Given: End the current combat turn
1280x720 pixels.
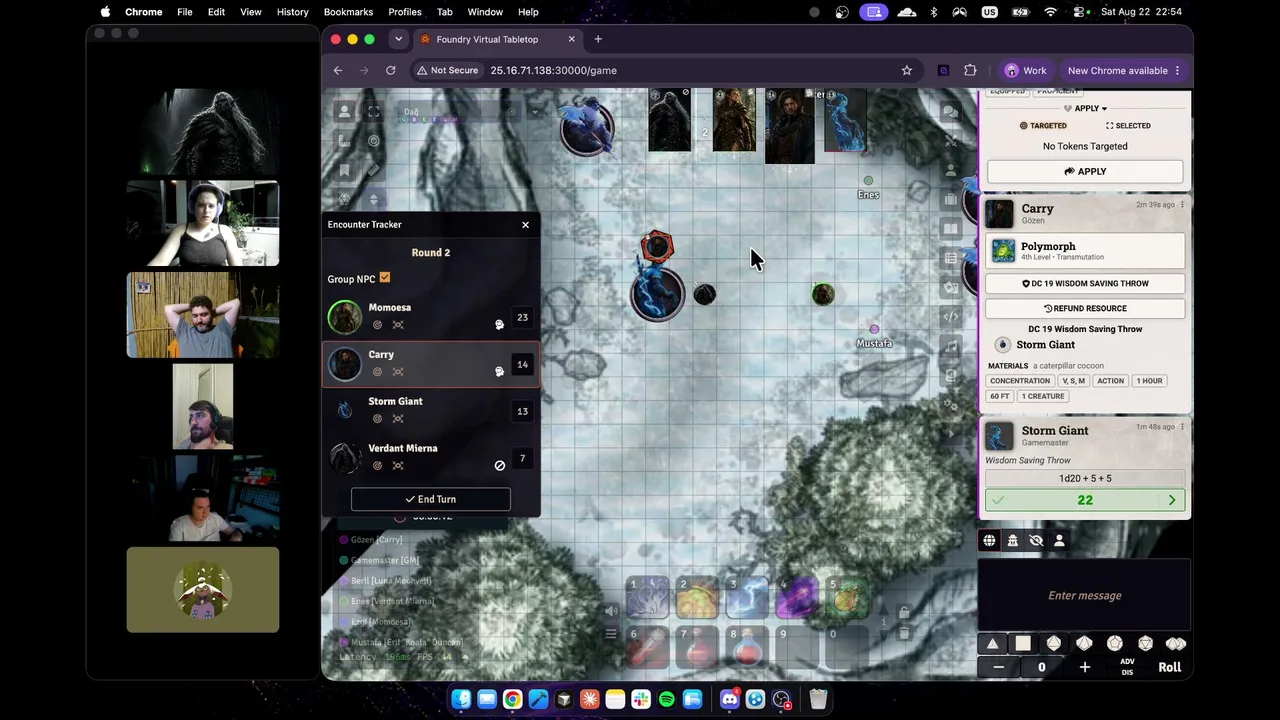Looking at the screenshot, I should click(431, 499).
